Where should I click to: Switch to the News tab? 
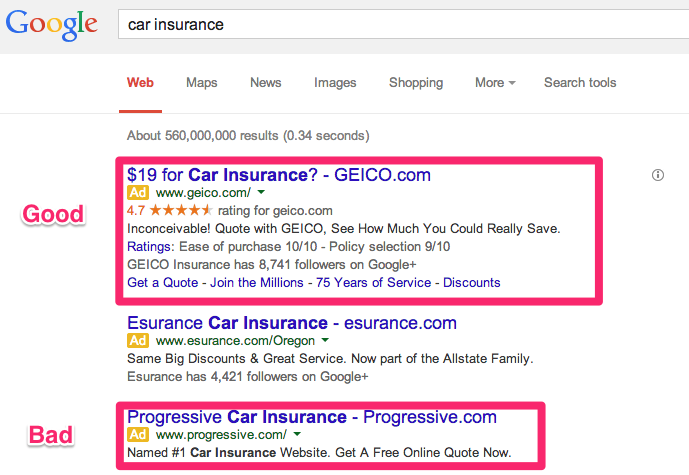click(x=265, y=83)
